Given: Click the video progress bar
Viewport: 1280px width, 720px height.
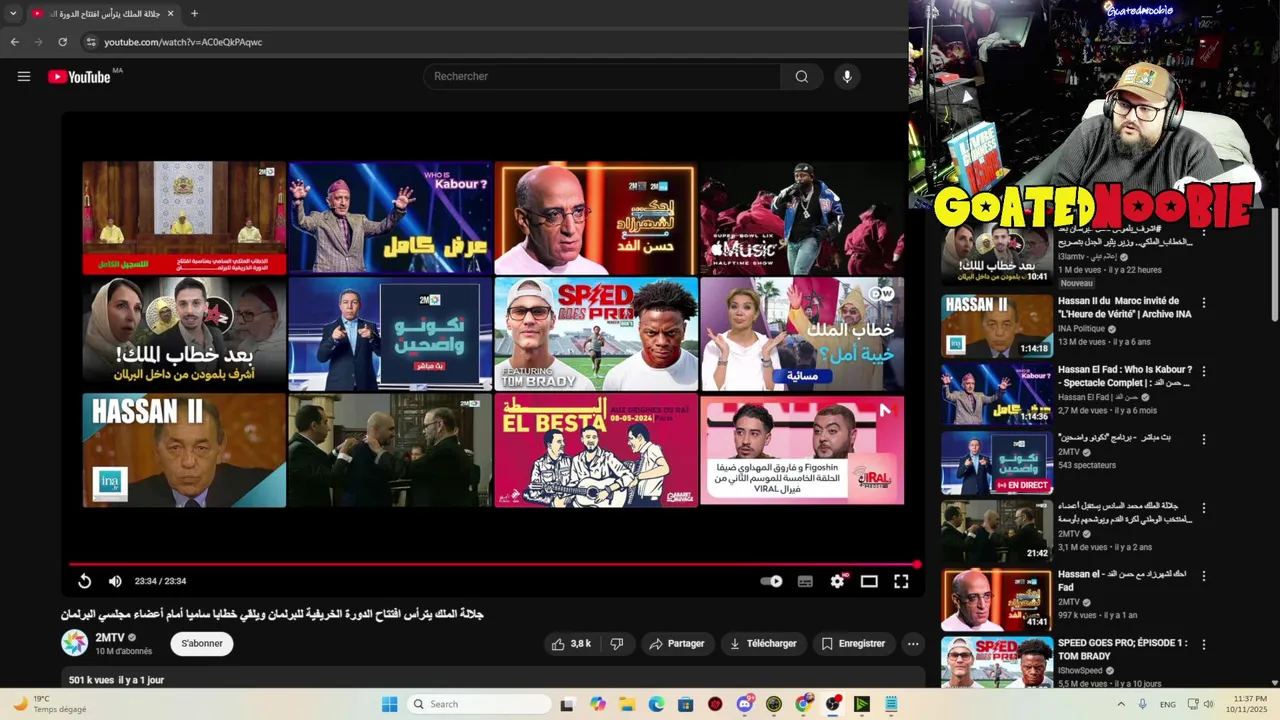Looking at the screenshot, I should click(493, 564).
